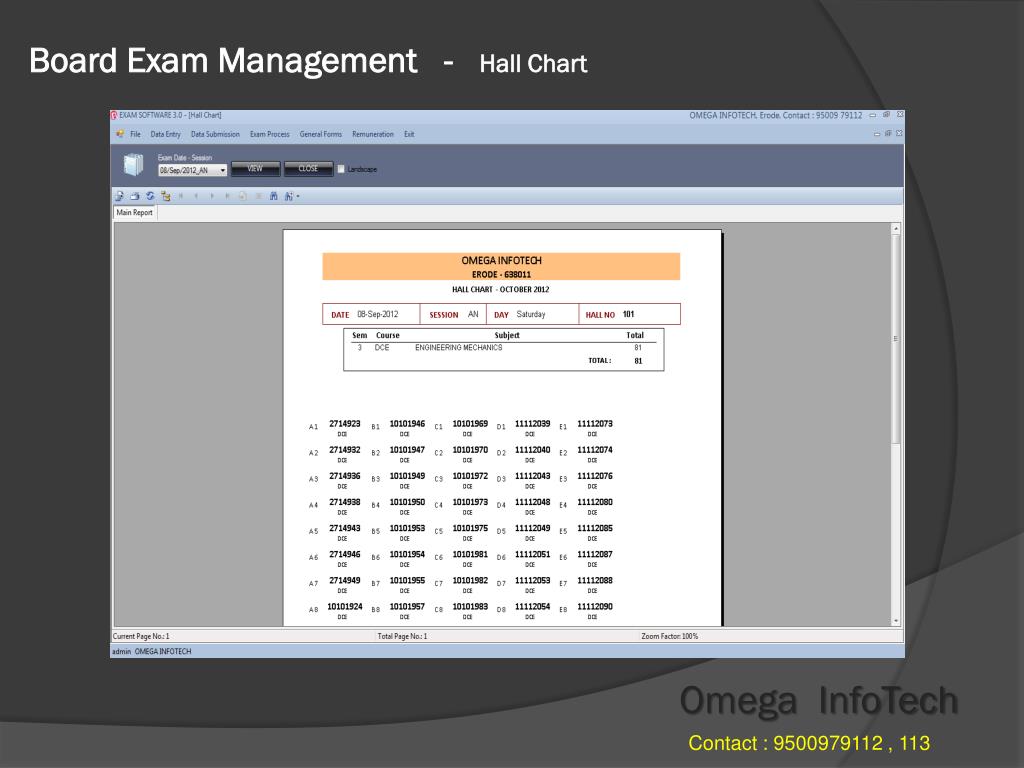Click the 'Zoom Factor: 100%' status text
The width and height of the screenshot is (1024, 768).
(x=669, y=636)
